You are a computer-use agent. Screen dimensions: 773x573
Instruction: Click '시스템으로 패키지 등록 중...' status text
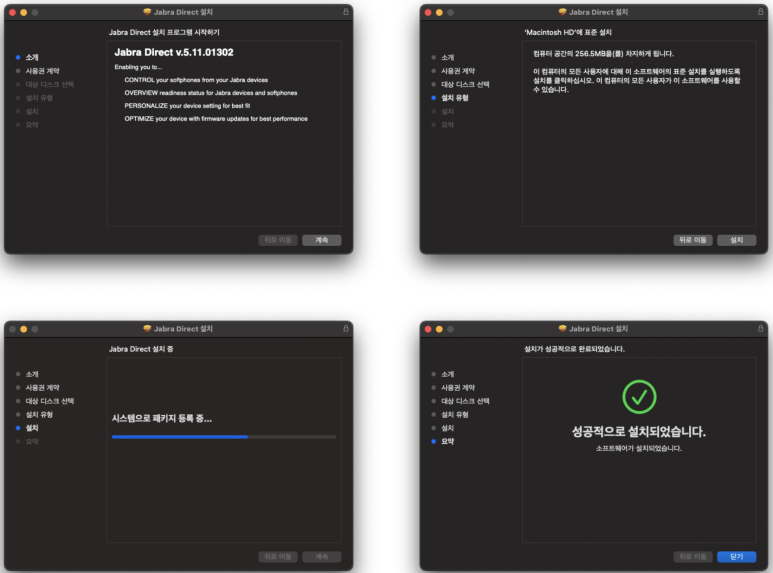click(x=162, y=419)
